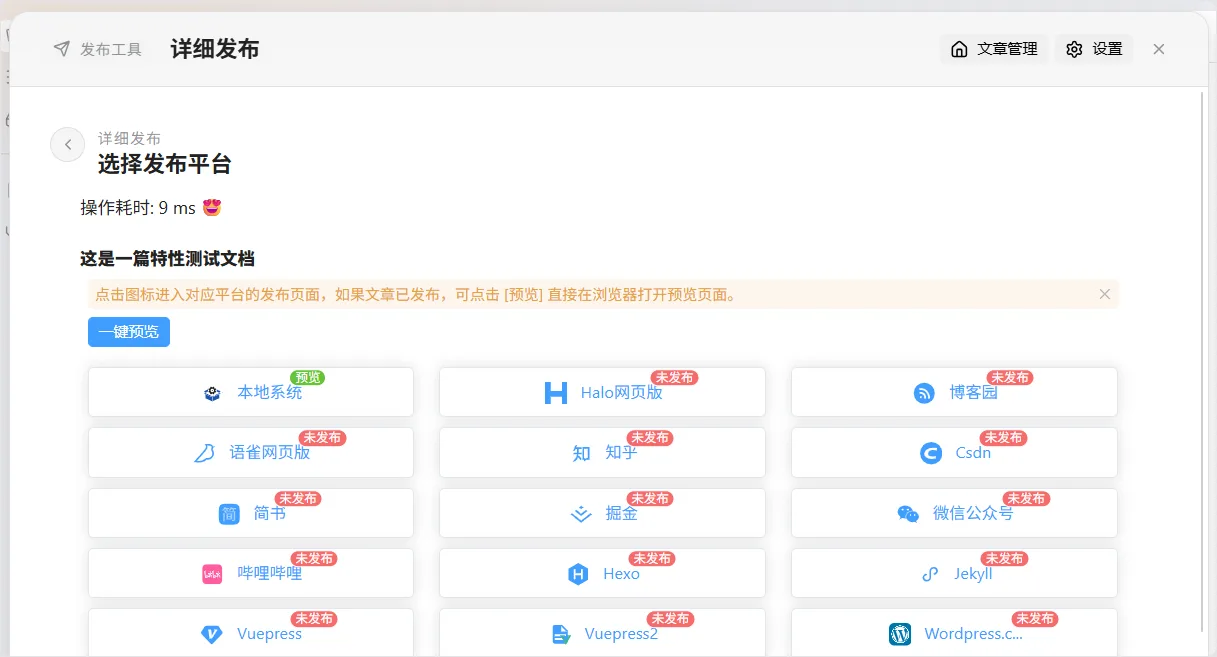
Task: Open 博客园 platform link text
Action: click(974, 393)
